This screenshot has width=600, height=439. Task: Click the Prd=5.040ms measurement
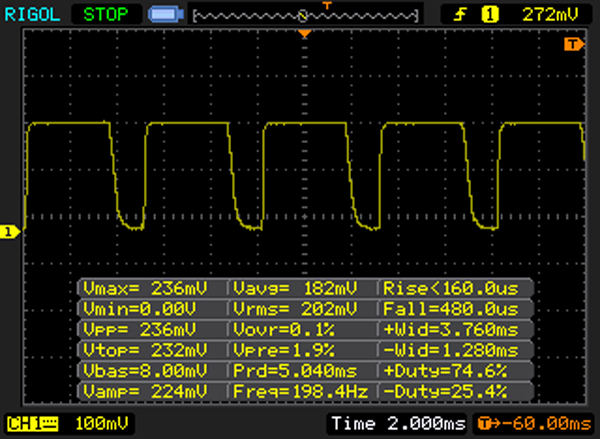[x=295, y=371]
